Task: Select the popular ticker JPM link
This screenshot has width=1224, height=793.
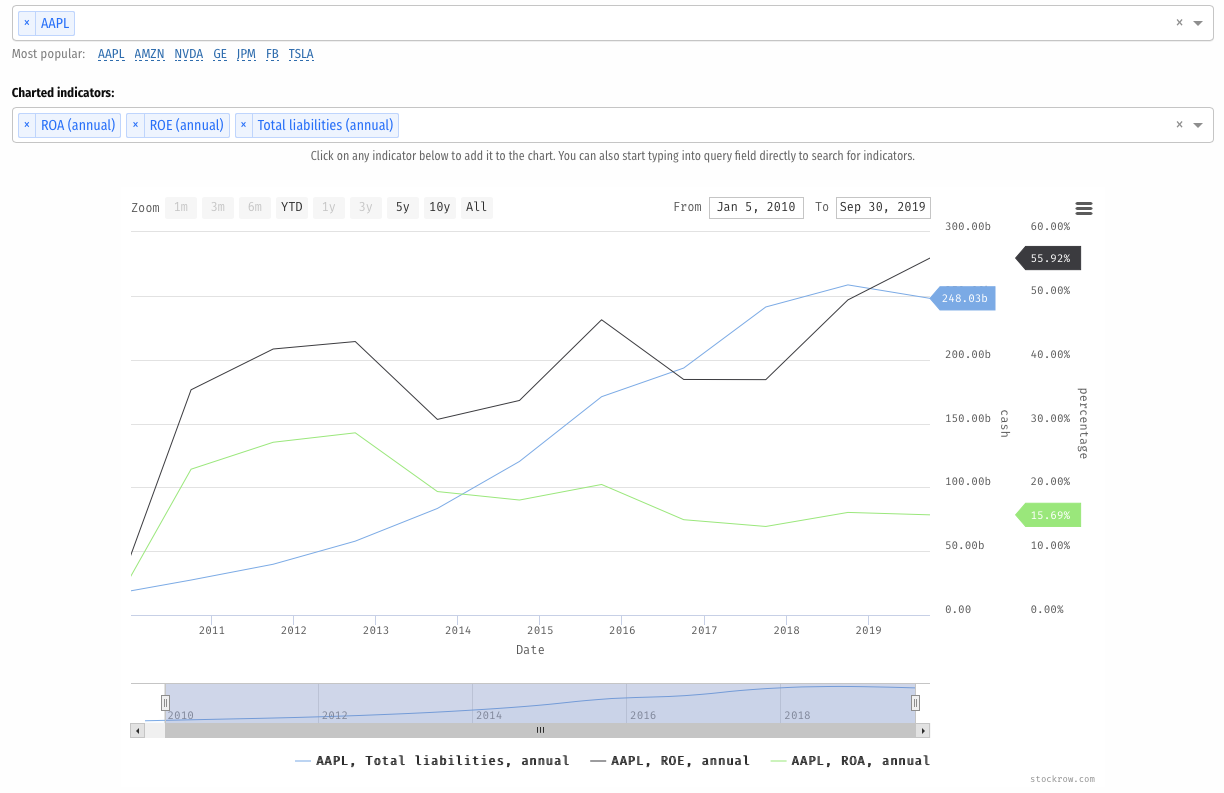Action: tap(246, 54)
